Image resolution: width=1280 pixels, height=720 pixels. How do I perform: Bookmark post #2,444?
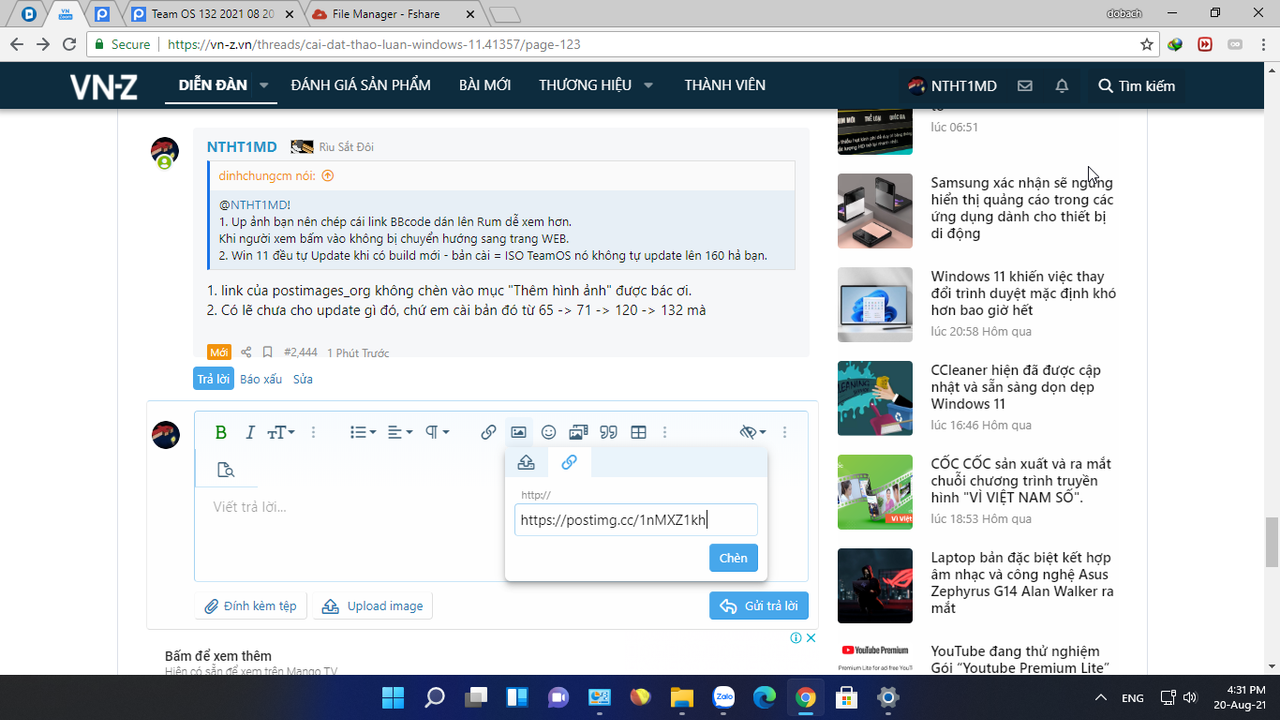267,352
